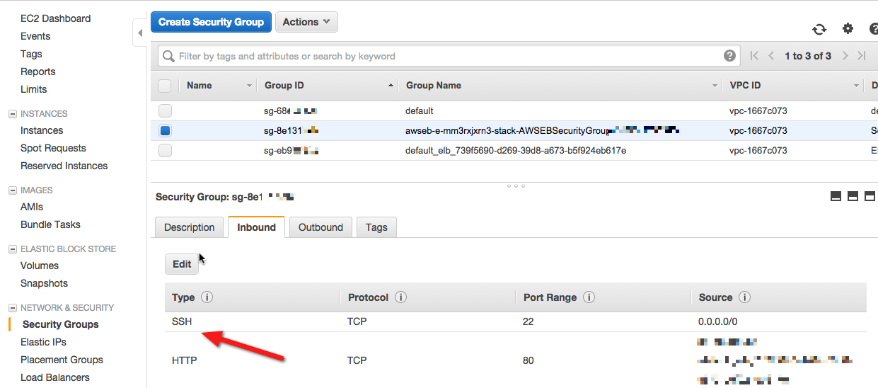Open Volumes in sidebar
Viewport: 878px width, 388px height.
39,265
